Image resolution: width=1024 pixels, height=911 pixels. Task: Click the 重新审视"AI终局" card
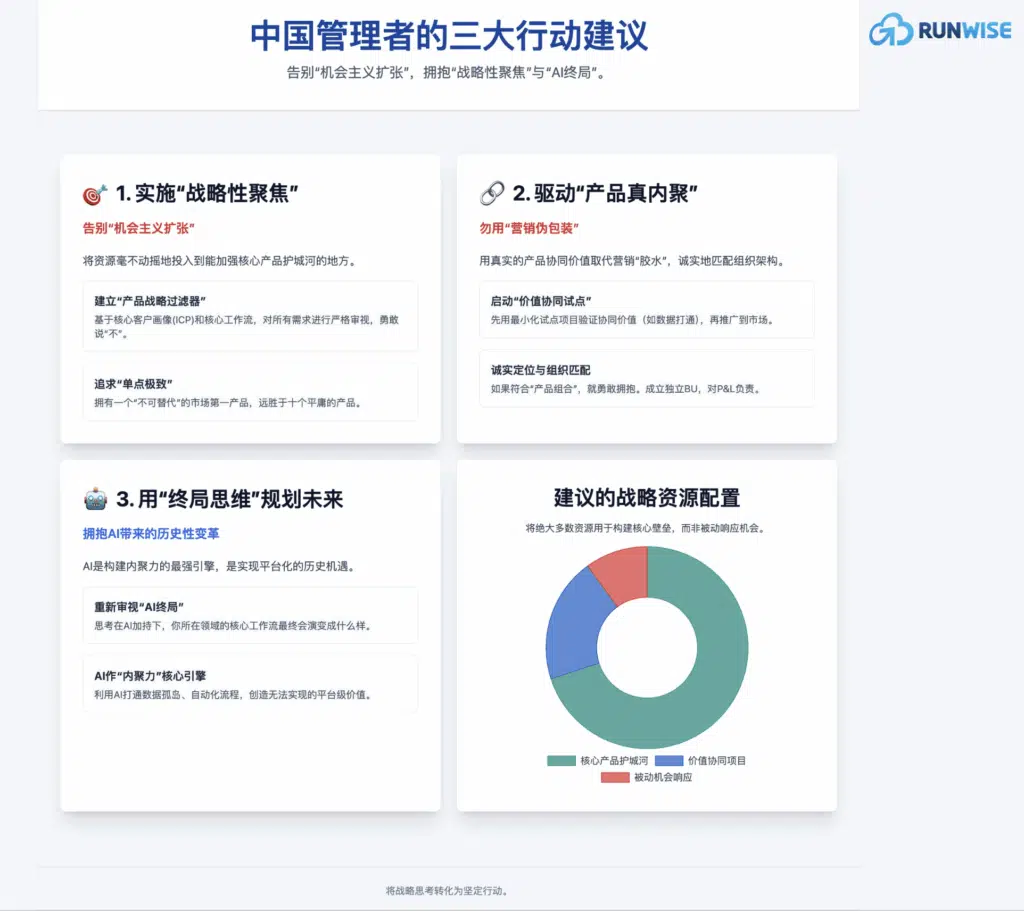[x=250, y=615]
